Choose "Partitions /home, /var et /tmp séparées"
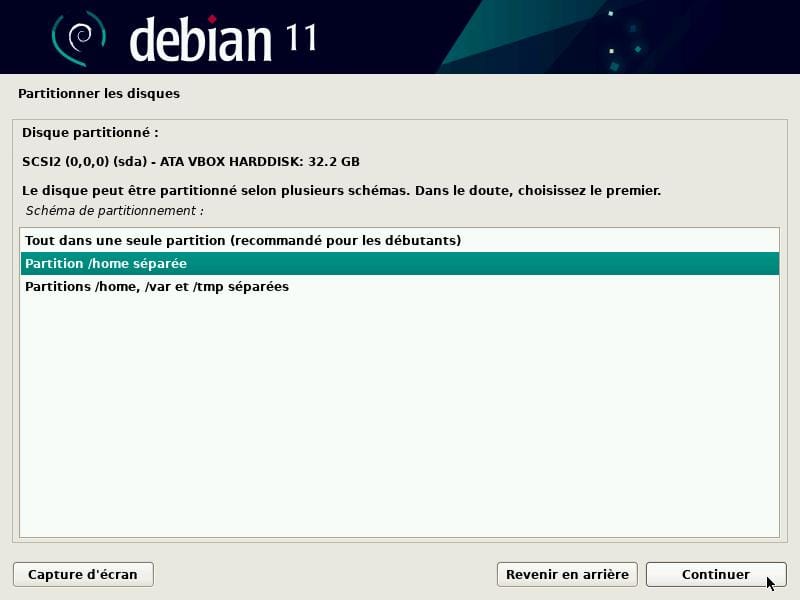 tap(157, 287)
